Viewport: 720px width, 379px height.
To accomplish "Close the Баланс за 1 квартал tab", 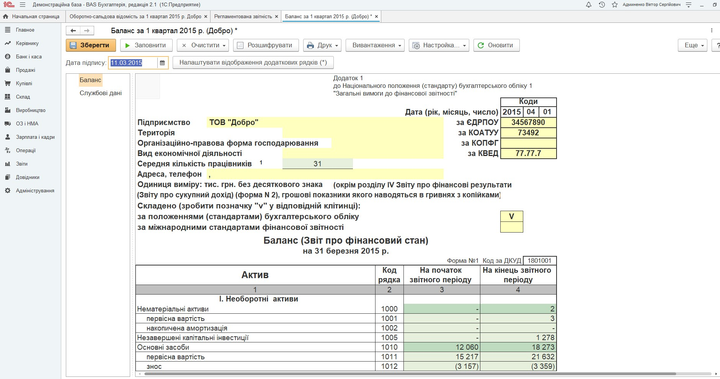I will point(377,17).
